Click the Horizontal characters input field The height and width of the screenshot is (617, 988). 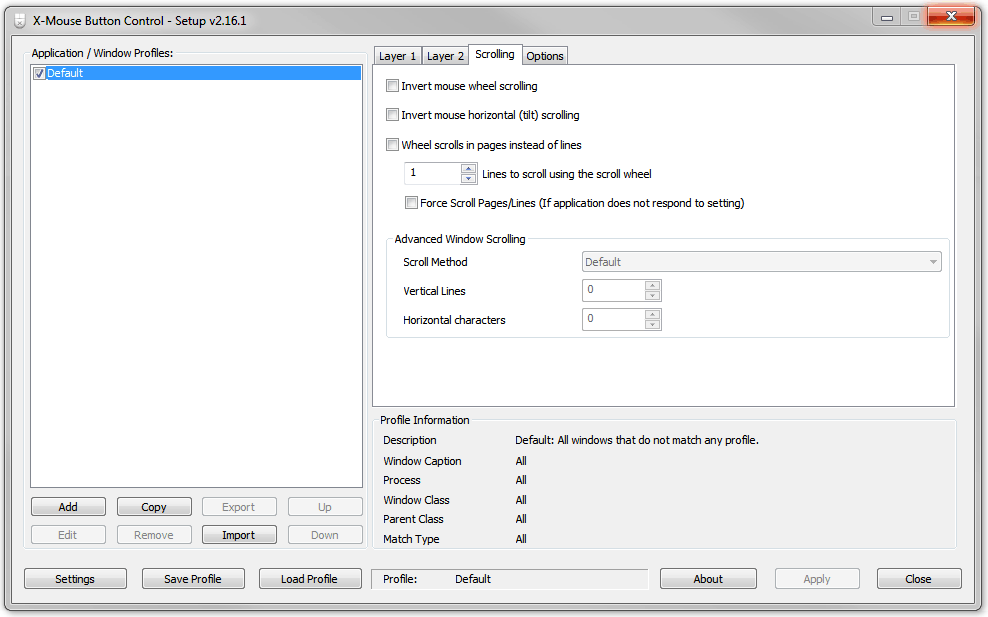pyautogui.click(x=614, y=320)
